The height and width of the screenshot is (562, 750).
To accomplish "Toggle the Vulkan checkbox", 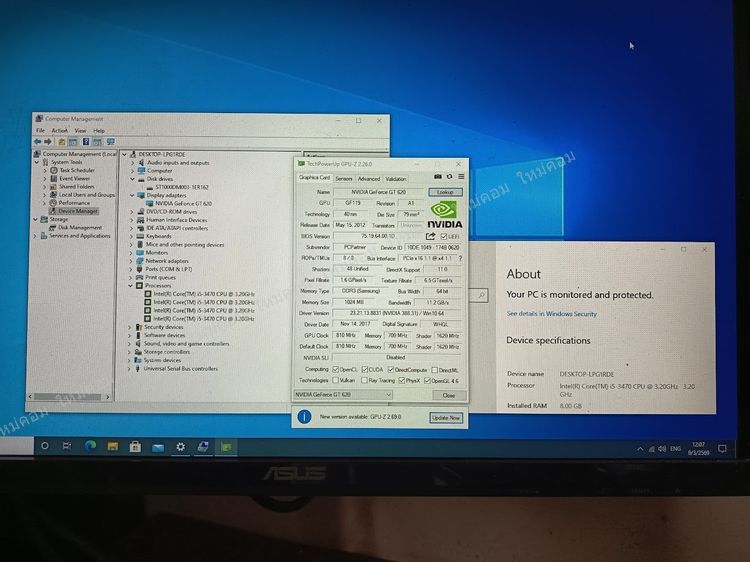I will tap(336, 380).
